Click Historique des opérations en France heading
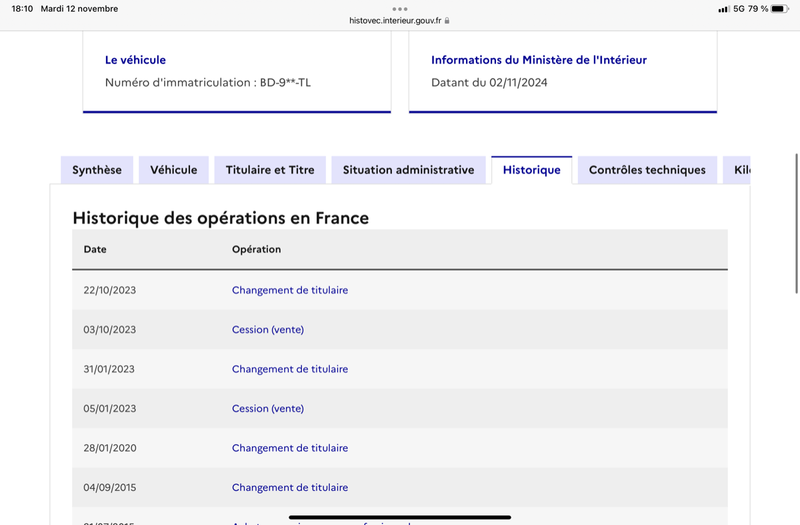The width and height of the screenshot is (800, 525). pyautogui.click(x=220, y=218)
